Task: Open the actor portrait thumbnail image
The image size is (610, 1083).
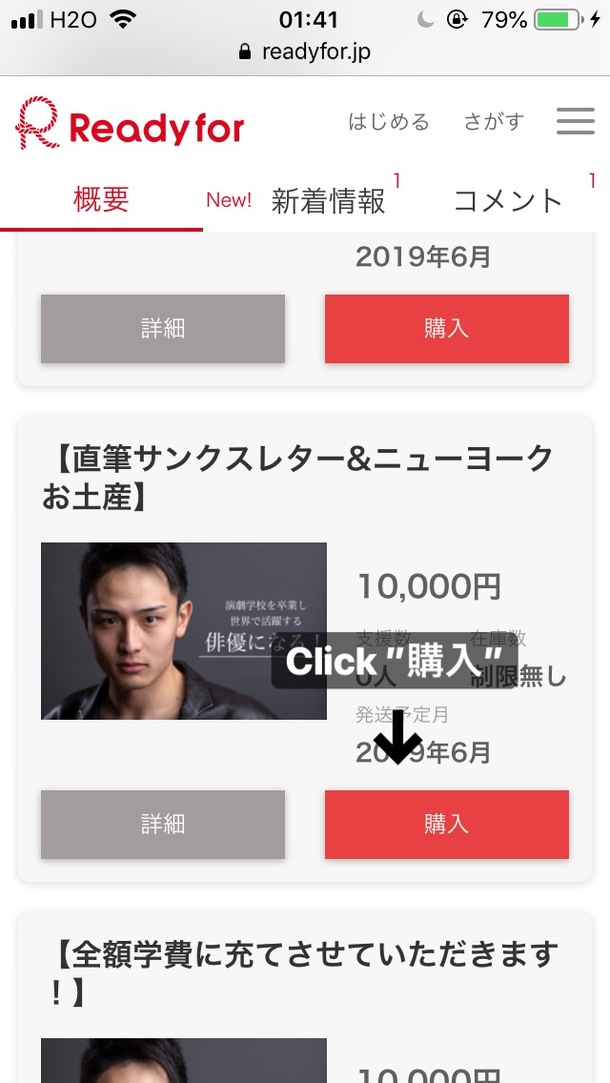Action: [184, 631]
